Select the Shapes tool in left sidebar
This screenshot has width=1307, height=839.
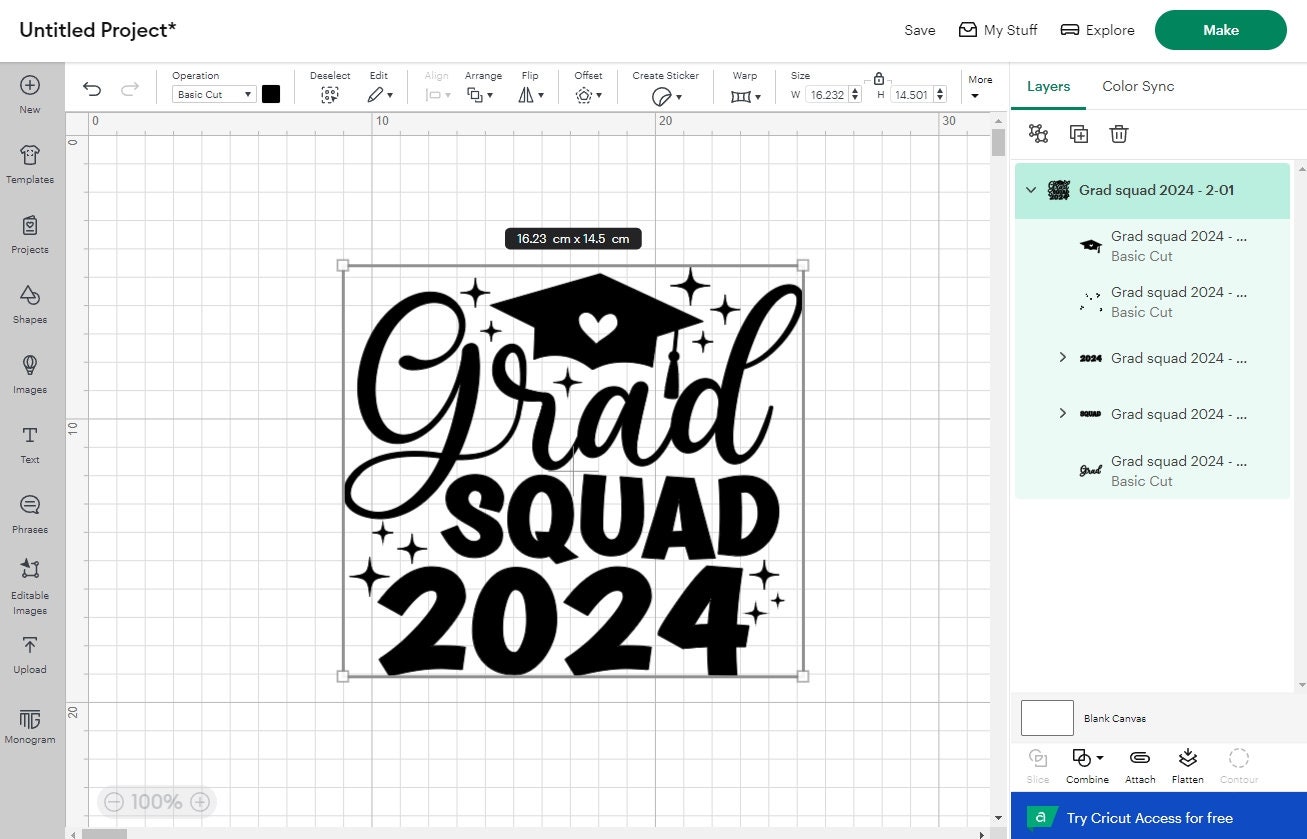point(29,306)
